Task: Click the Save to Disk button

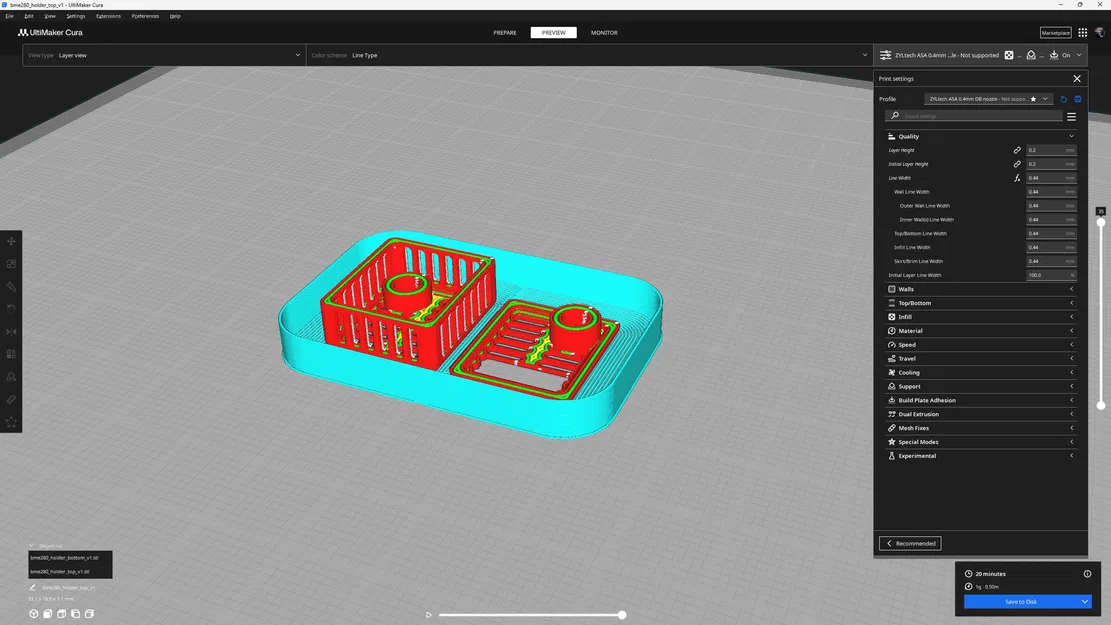Action: pyautogui.click(x=1018, y=601)
